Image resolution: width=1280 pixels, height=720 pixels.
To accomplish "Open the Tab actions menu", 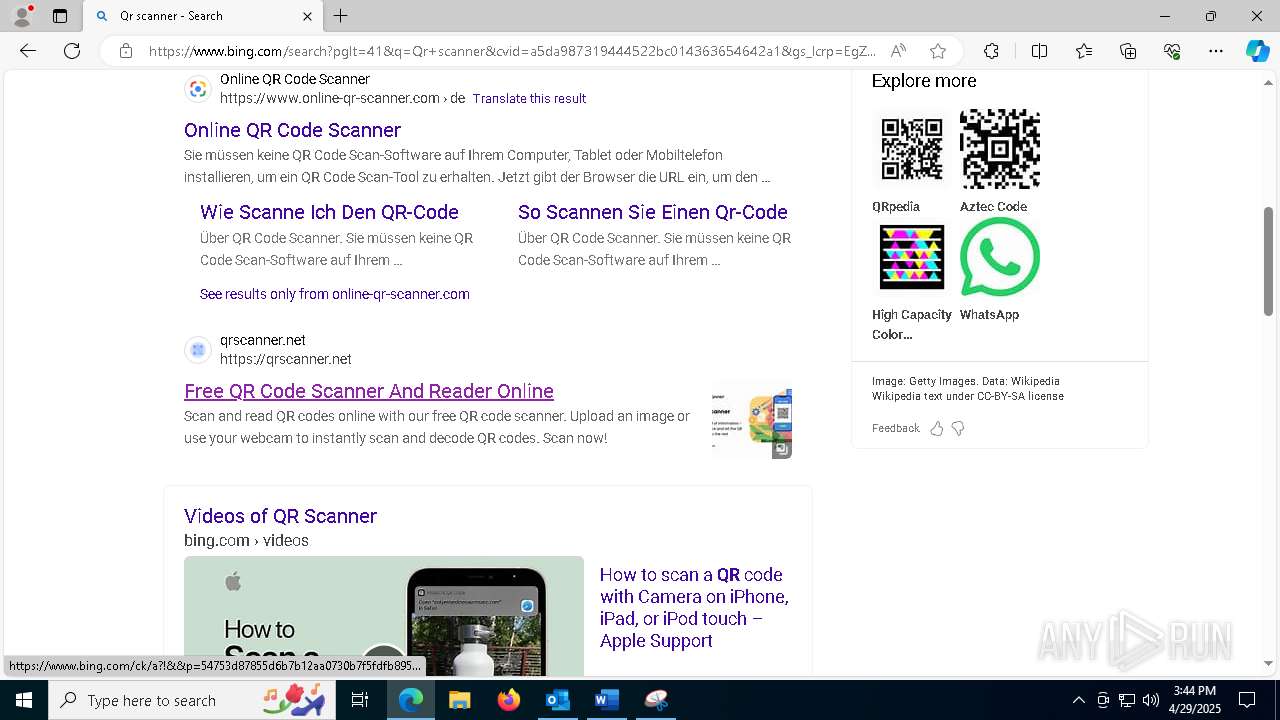I will click(60, 16).
